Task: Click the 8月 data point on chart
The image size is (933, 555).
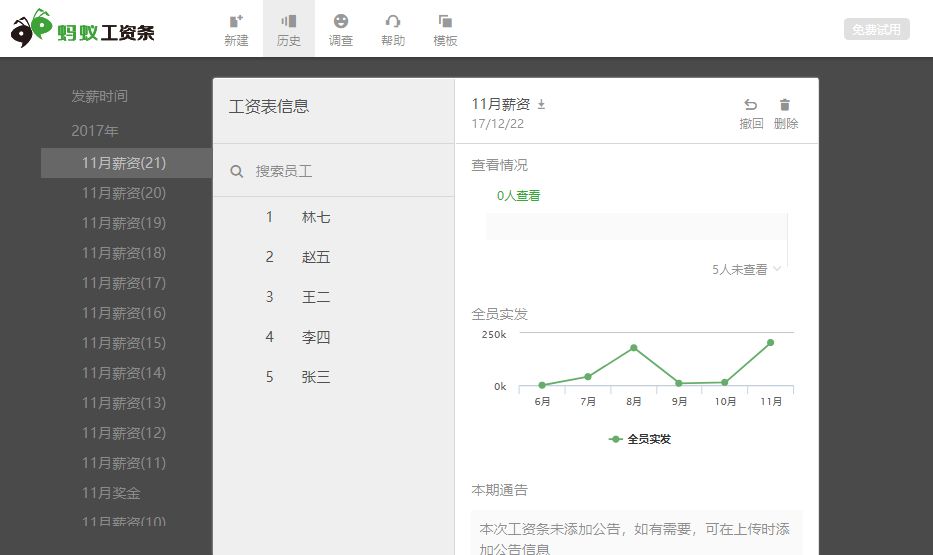Action: (x=634, y=347)
